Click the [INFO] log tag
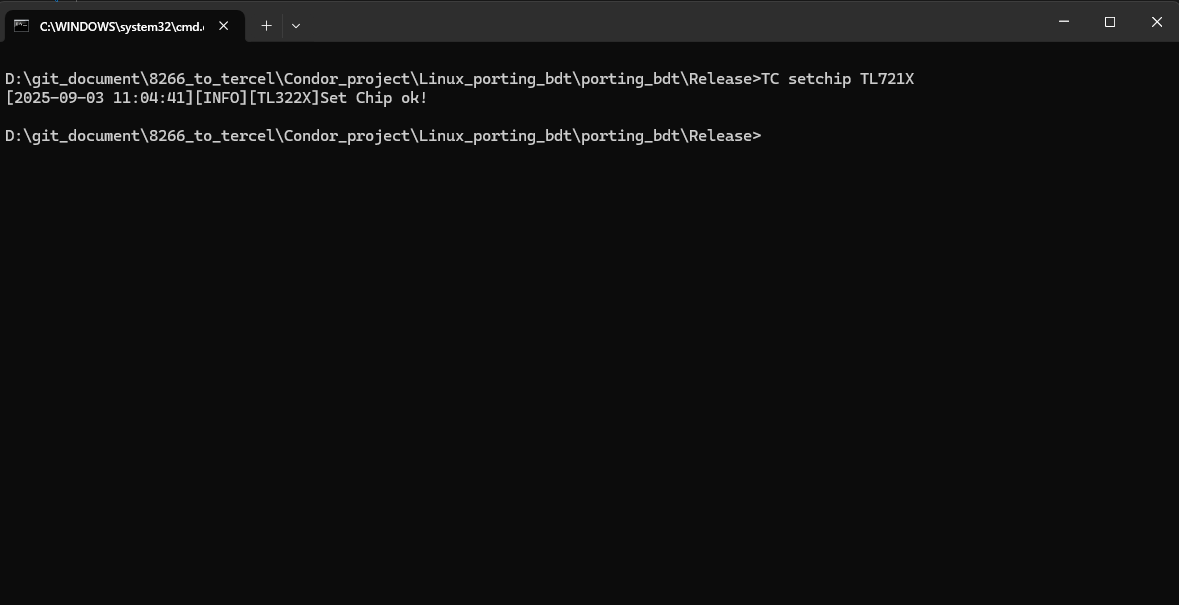The height and width of the screenshot is (605, 1179). 220,98
